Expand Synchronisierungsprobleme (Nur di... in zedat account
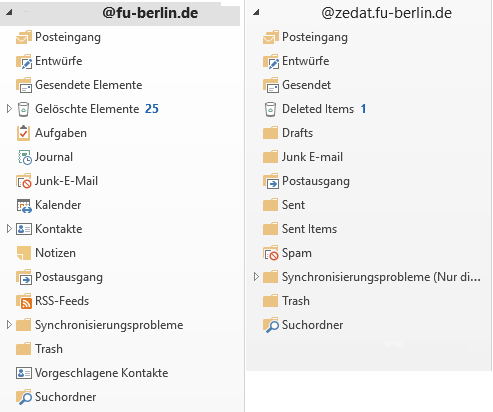The height and width of the screenshot is (412, 493). [256, 277]
